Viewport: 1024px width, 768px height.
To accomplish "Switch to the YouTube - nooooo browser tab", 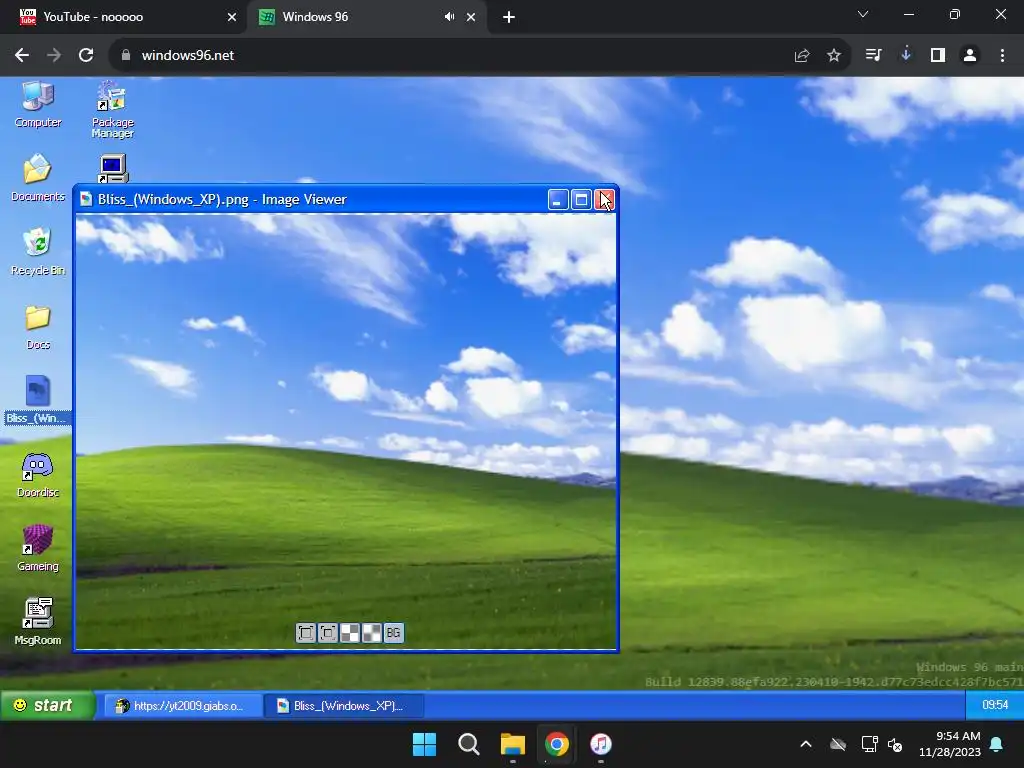I will pos(124,17).
